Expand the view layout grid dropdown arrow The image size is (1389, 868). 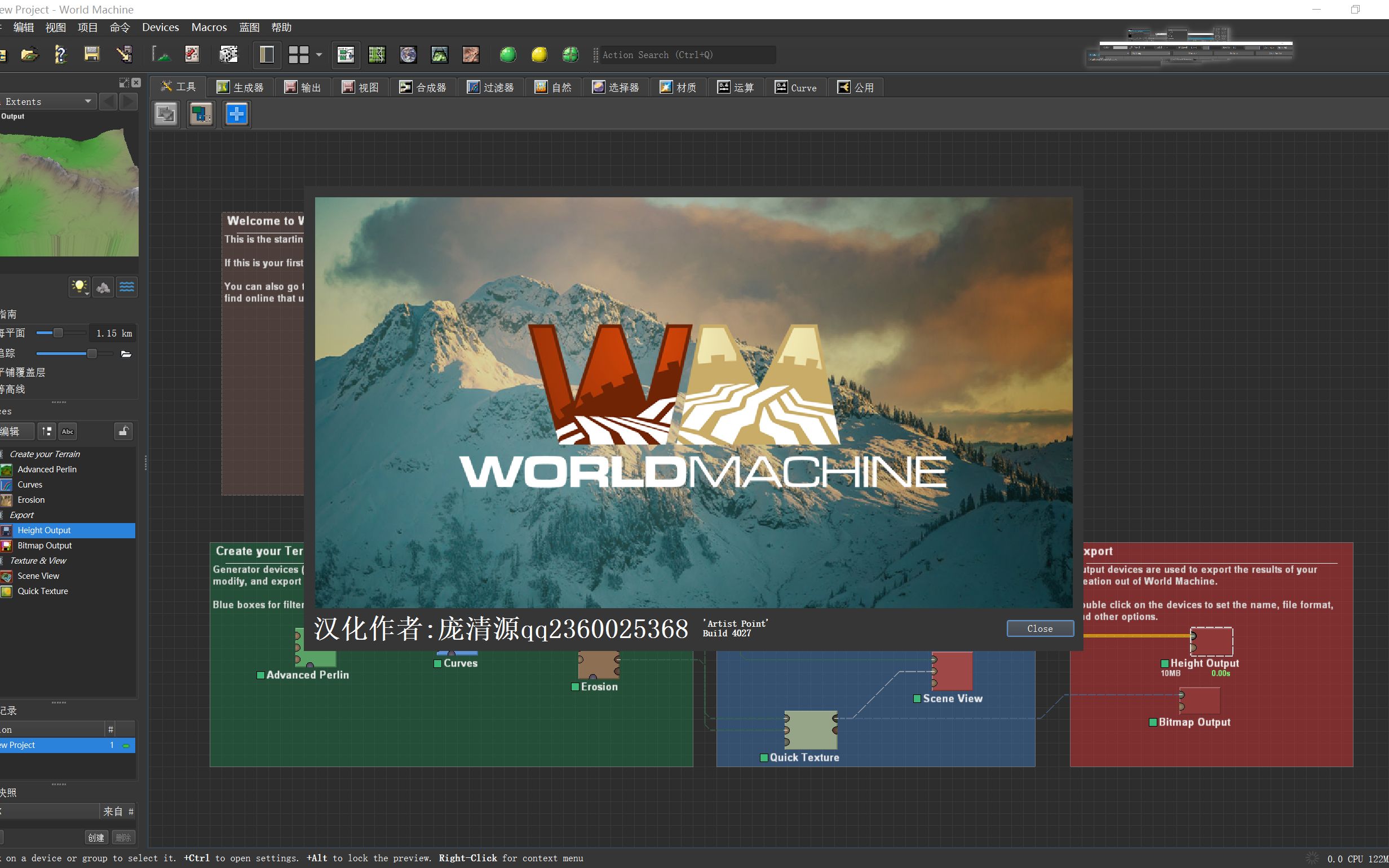tap(319, 55)
